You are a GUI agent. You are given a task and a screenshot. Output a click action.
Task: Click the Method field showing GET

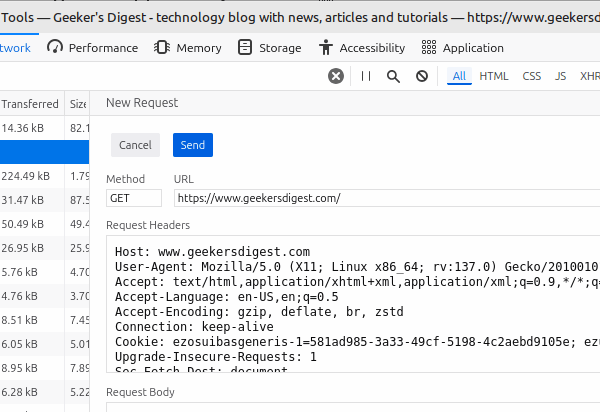click(134, 198)
